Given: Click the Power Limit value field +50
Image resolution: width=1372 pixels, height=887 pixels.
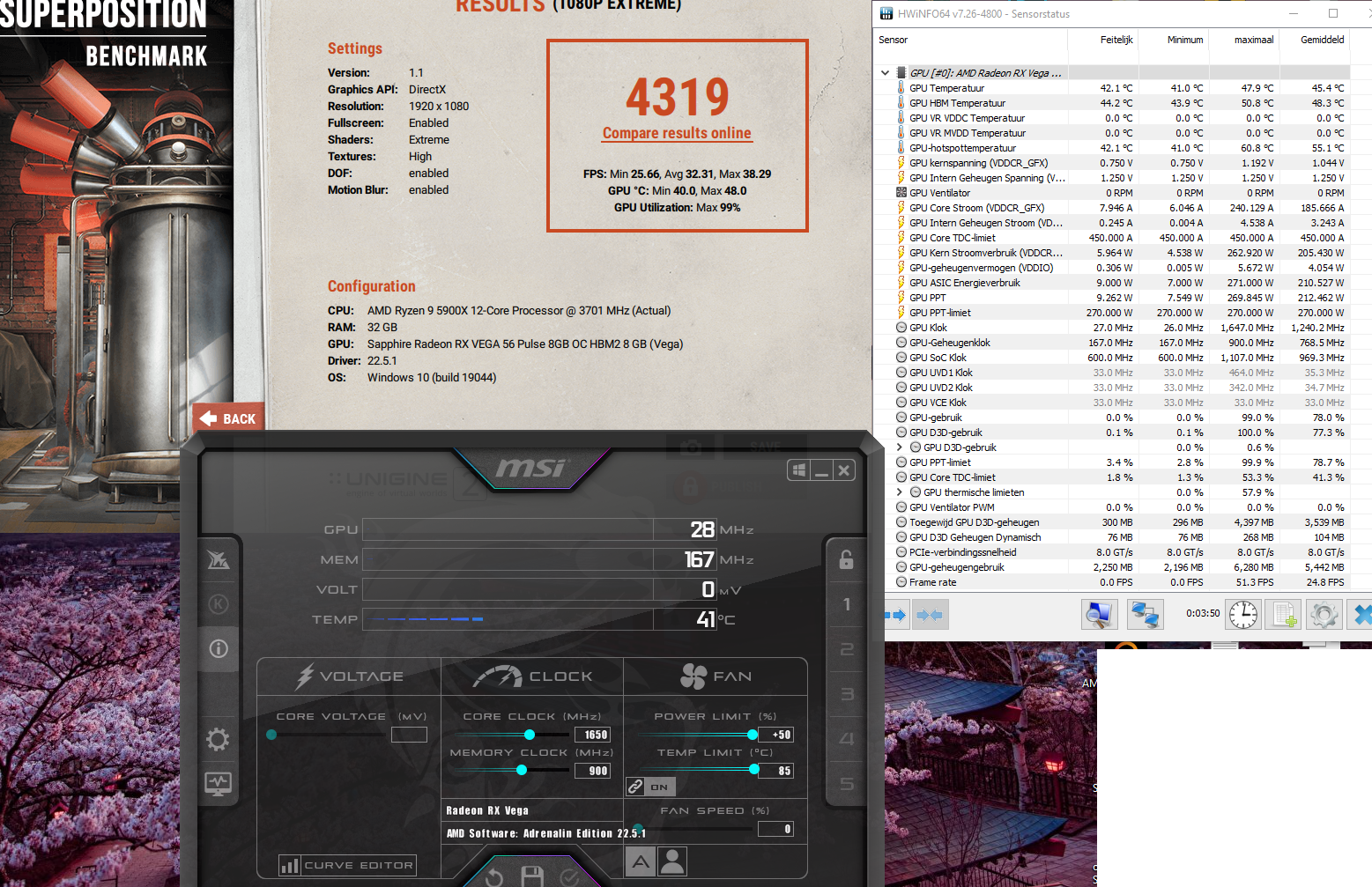Looking at the screenshot, I should (x=776, y=735).
